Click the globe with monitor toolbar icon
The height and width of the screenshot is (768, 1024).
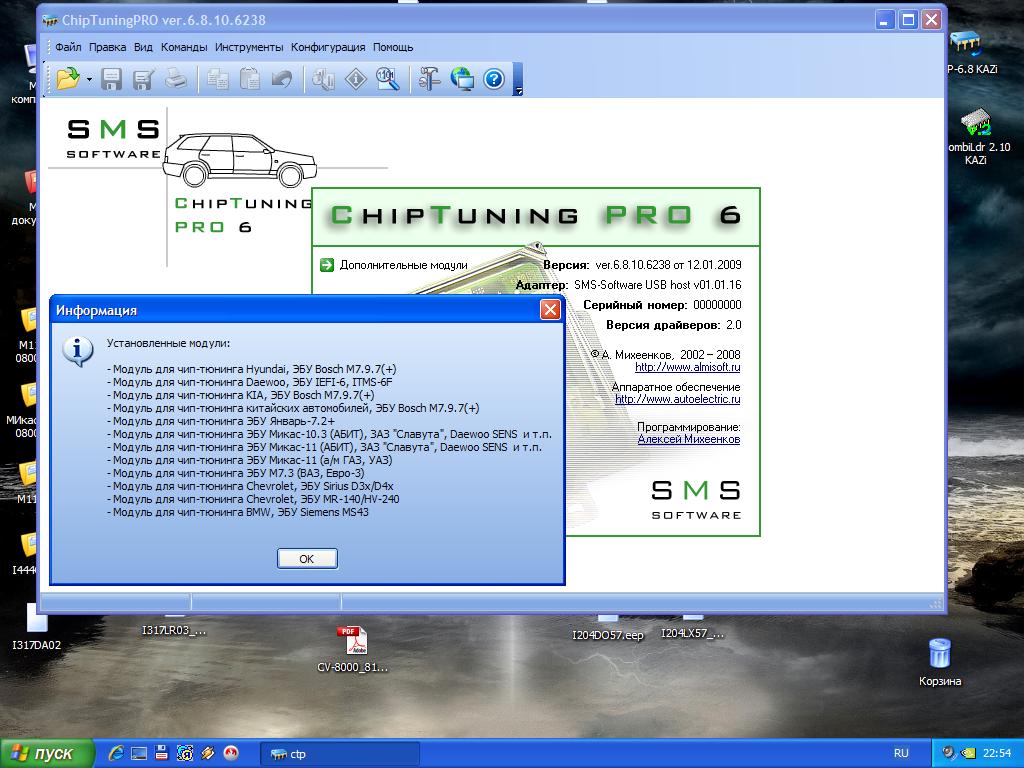[462, 79]
